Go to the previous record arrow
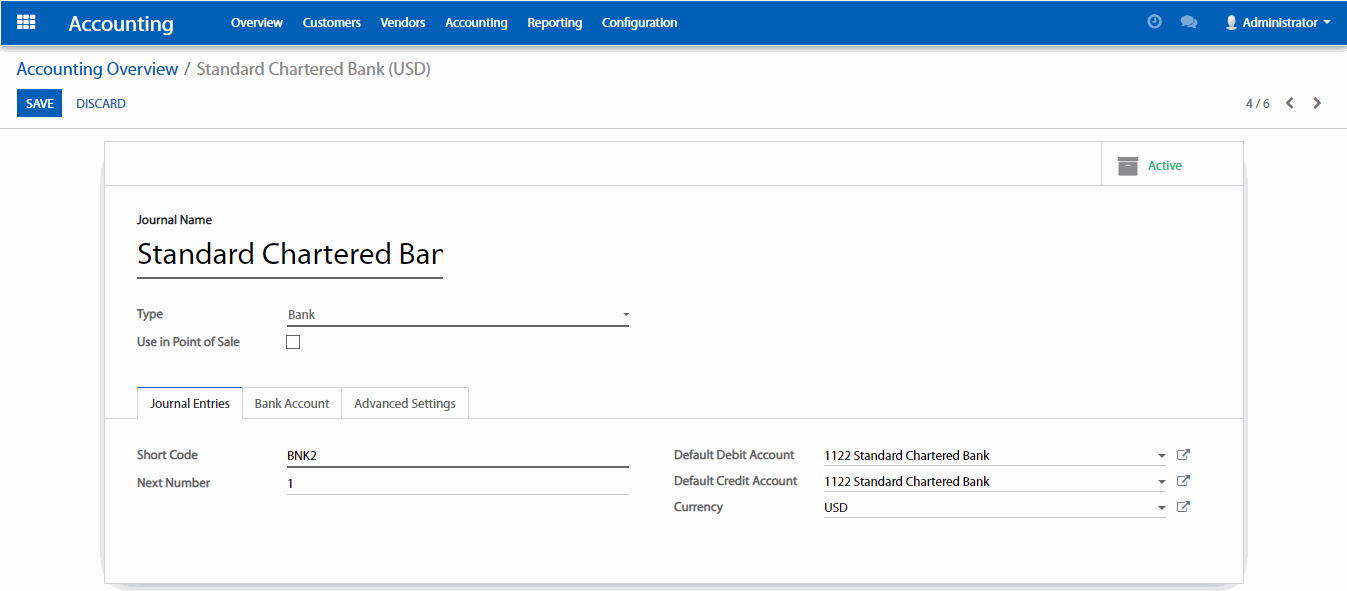Screen dimensions: 1347x591 [x=1290, y=103]
